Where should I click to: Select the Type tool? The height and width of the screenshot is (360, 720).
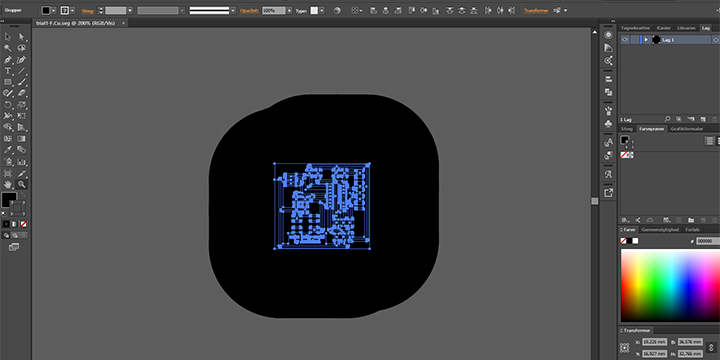8,71
